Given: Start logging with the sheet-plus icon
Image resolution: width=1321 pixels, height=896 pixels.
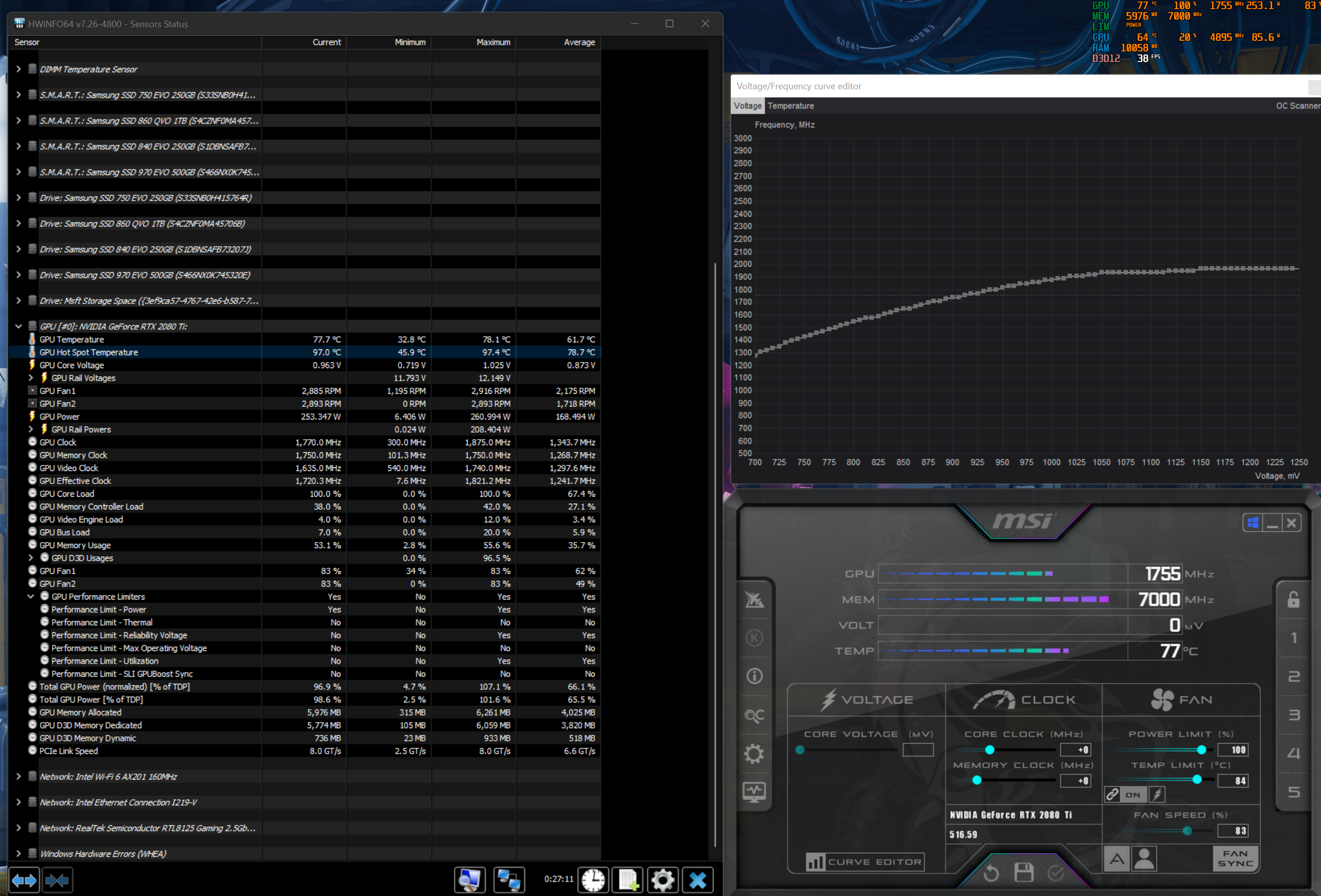Looking at the screenshot, I should click(627, 880).
